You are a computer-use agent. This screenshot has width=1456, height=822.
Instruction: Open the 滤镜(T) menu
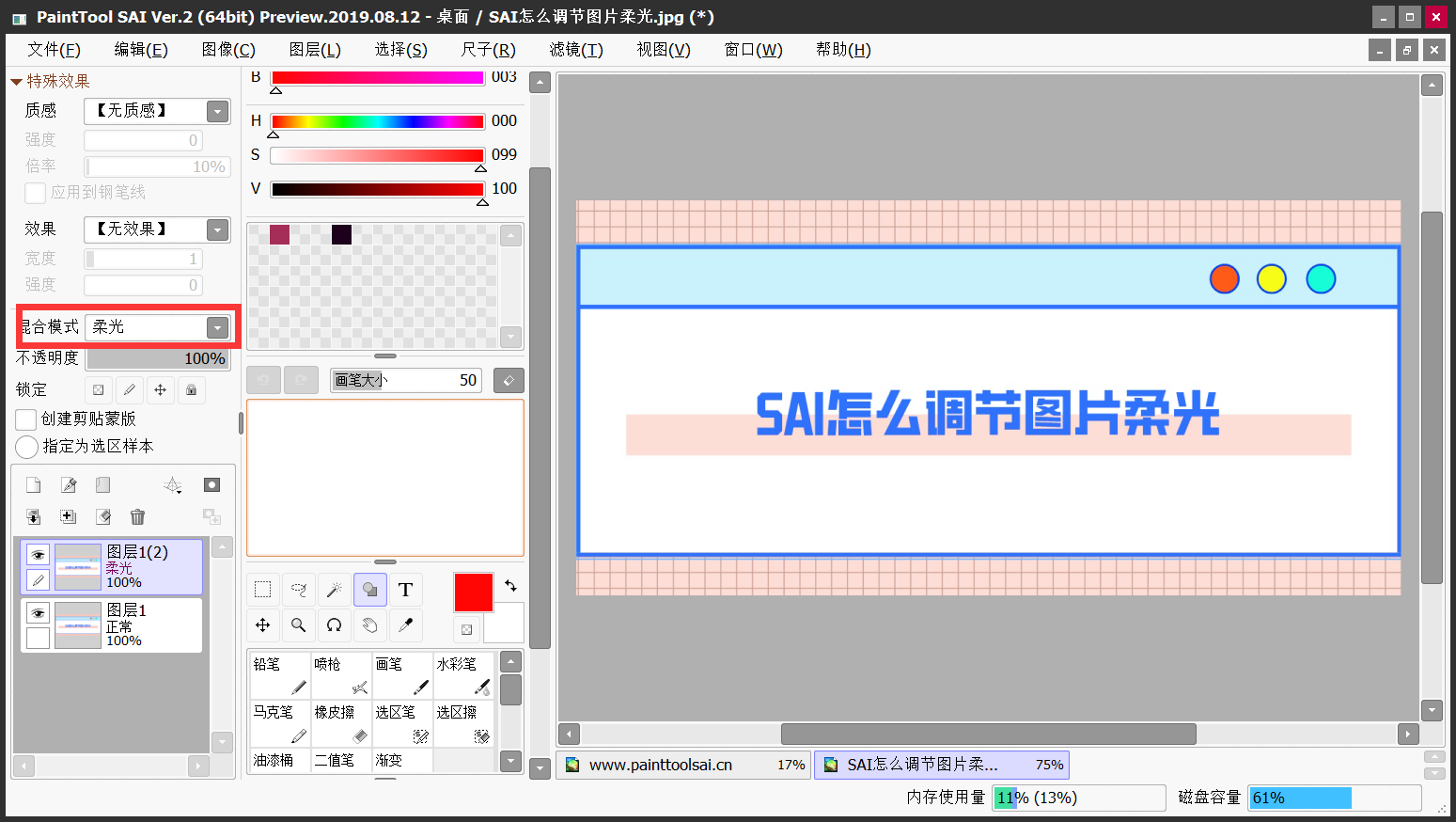pos(576,50)
